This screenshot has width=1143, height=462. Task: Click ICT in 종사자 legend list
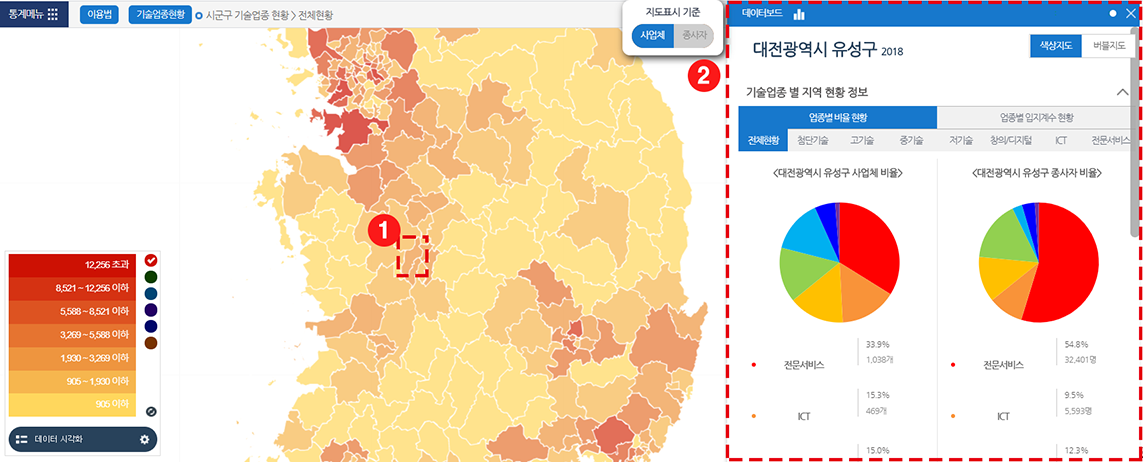point(1003,417)
